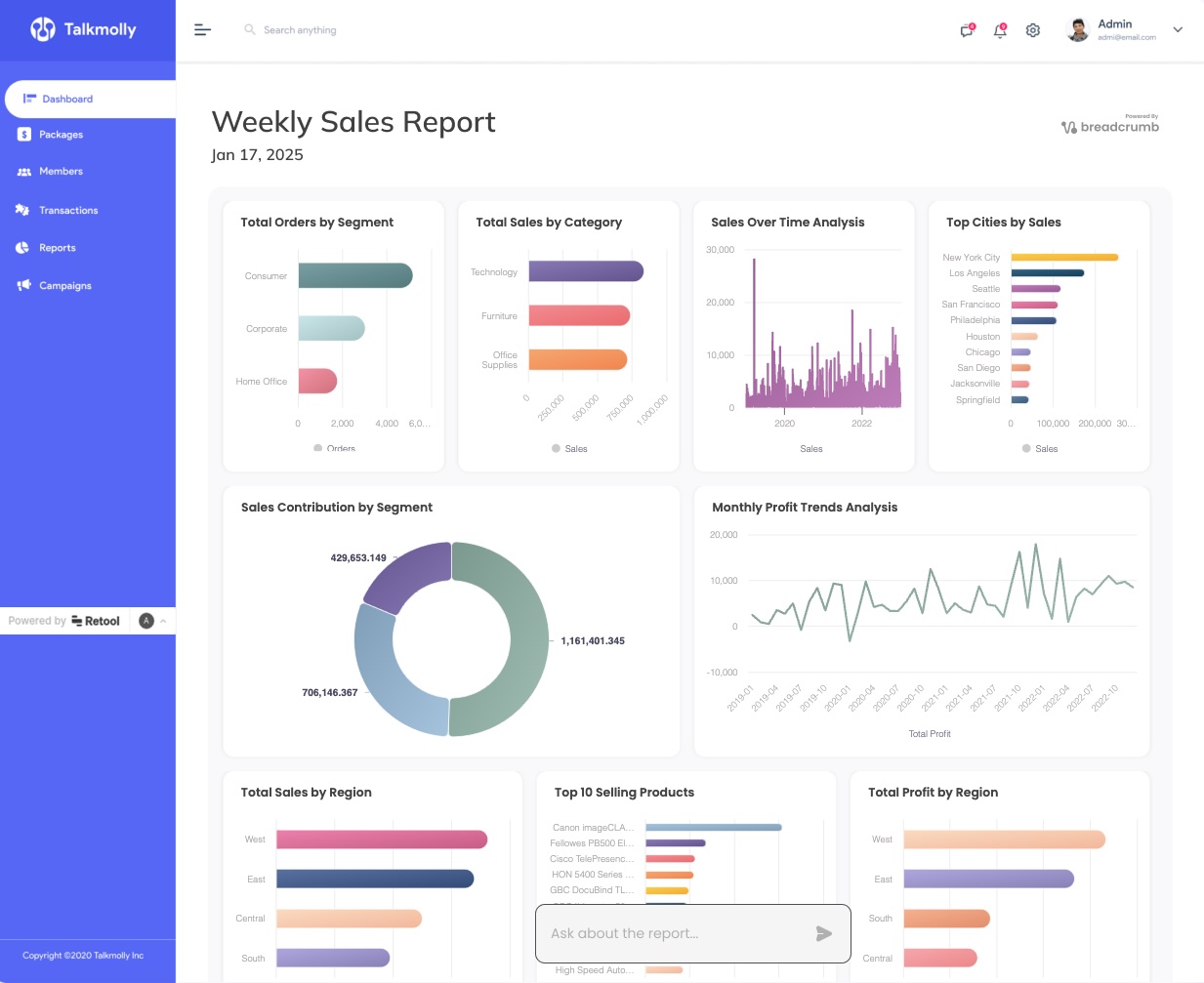The image size is (1204, 983).
Task: Click the Ask about the report input field
Action: coord(674,933)
